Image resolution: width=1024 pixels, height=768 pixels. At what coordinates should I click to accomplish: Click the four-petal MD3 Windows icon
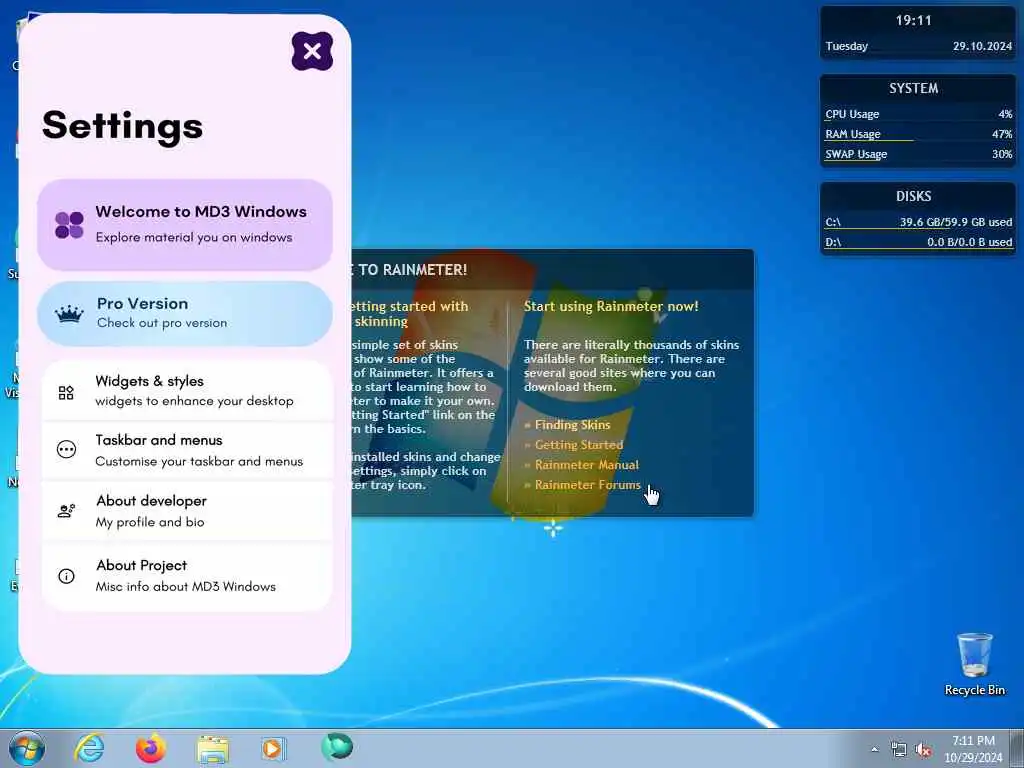[x=69, y=225]
